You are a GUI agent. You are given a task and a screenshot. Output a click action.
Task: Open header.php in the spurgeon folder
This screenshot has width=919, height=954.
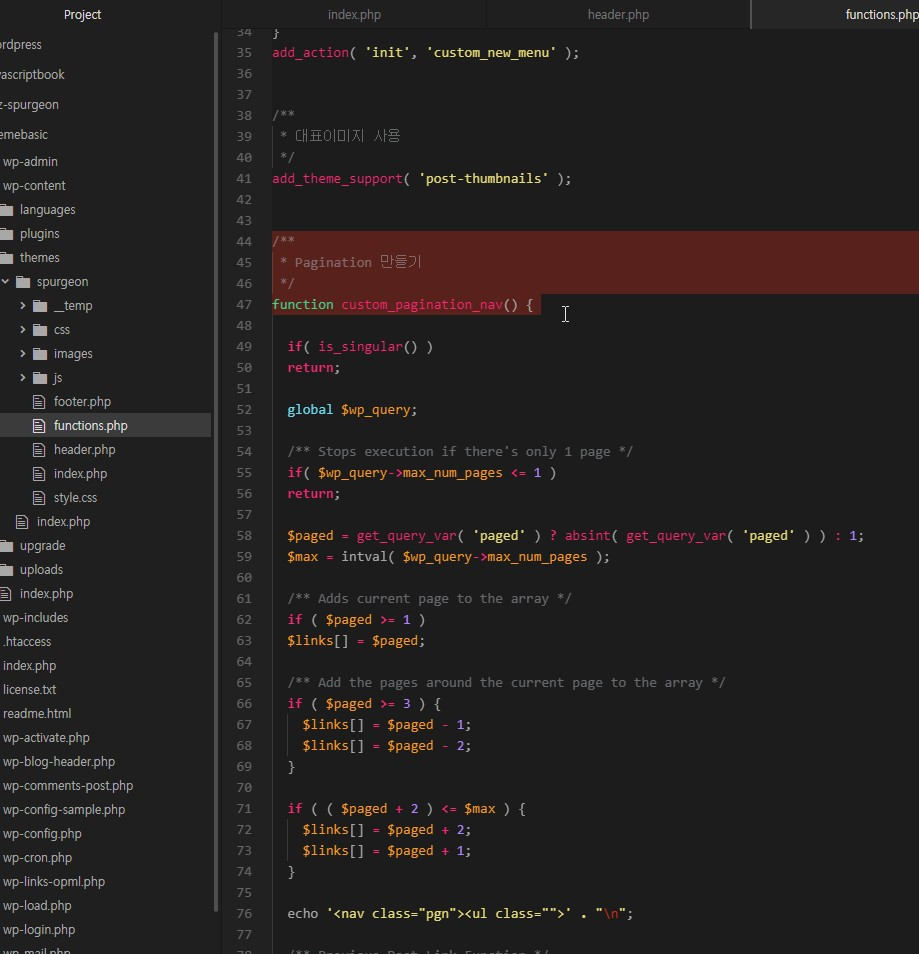click(x=85, y=450)
